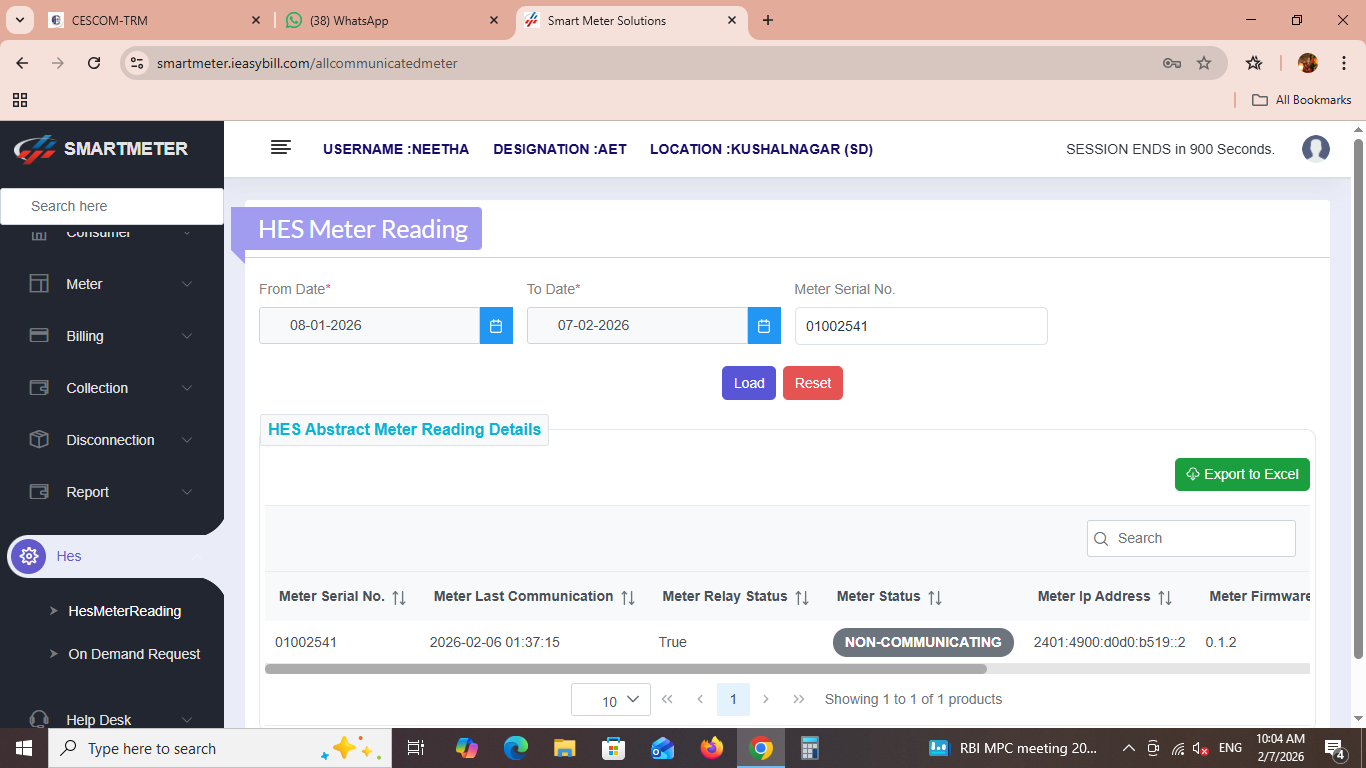This screenshot has width=1366, height=768.
Task: Switch to the WhatsApp tab
Action: click(x=392, y=21)
